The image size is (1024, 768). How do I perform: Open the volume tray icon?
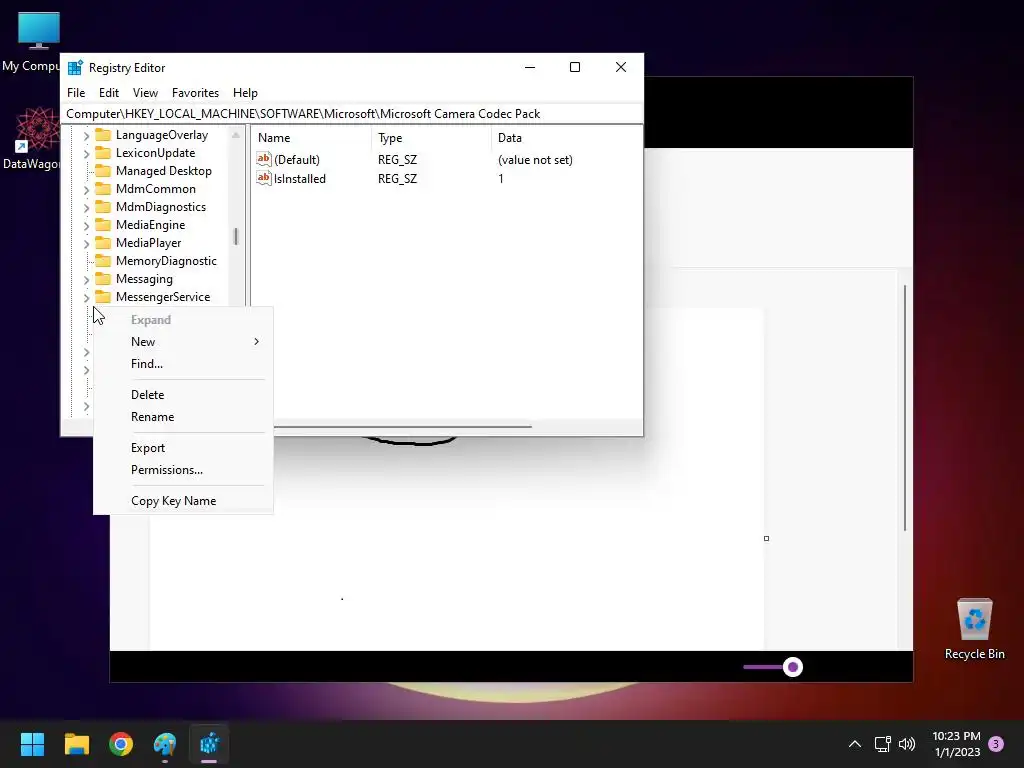(x=906, y=744)
